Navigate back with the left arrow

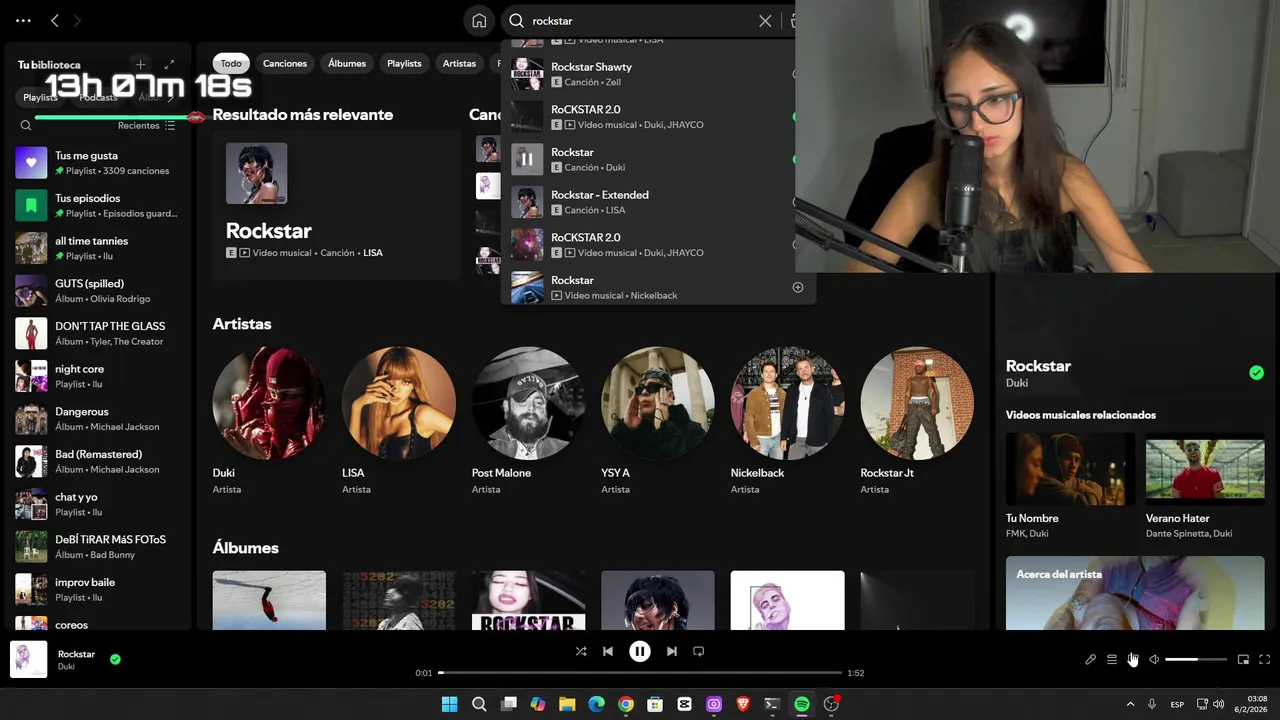point(55,20)
